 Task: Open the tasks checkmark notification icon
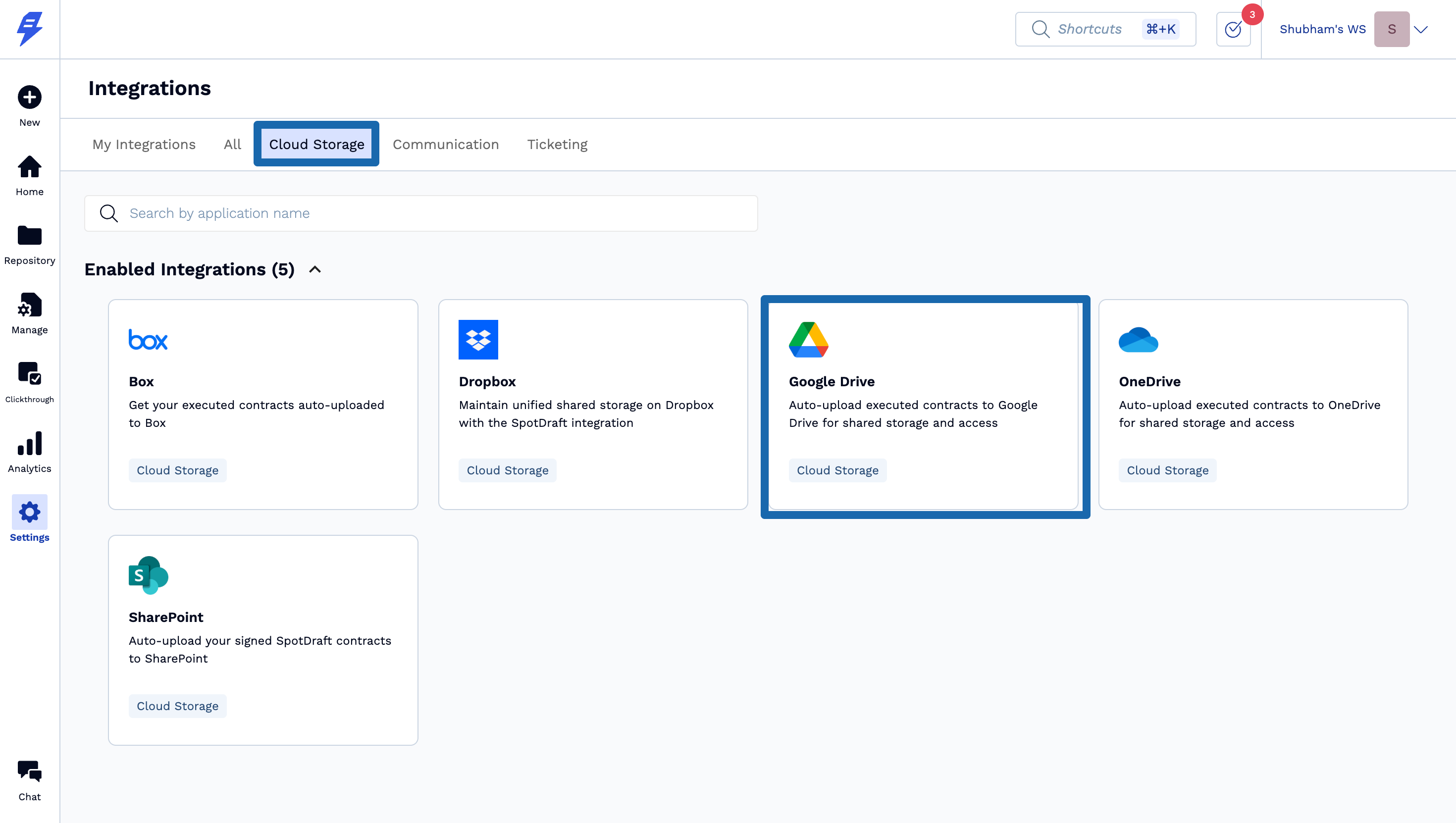pos(1233,29)
